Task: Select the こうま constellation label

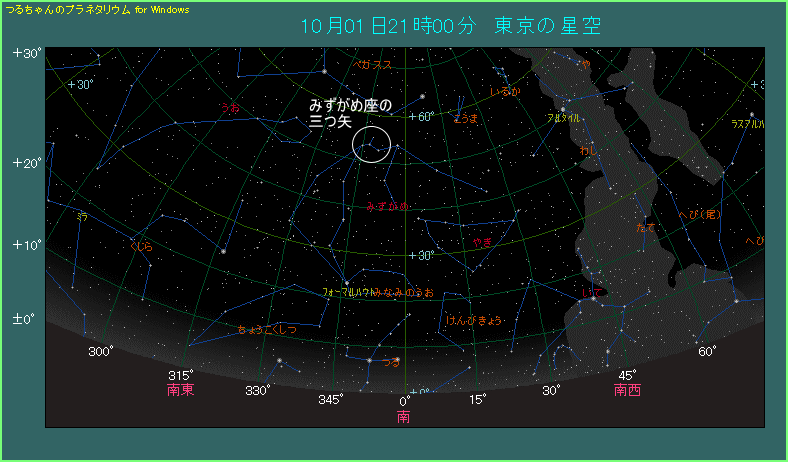Action: point(465,118)
